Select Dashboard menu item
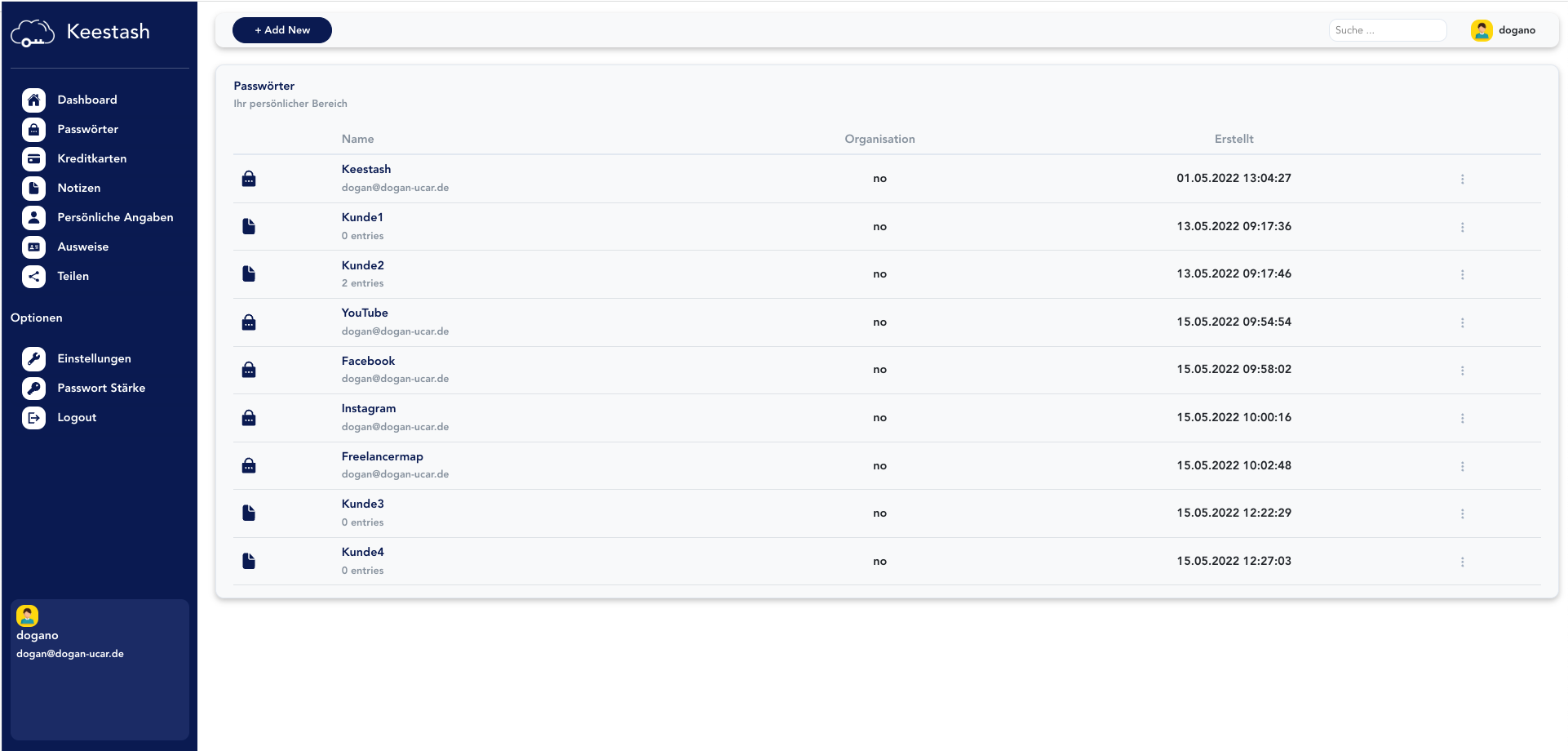This screenshot has height=751, width=1568. (x=87, y=100)
